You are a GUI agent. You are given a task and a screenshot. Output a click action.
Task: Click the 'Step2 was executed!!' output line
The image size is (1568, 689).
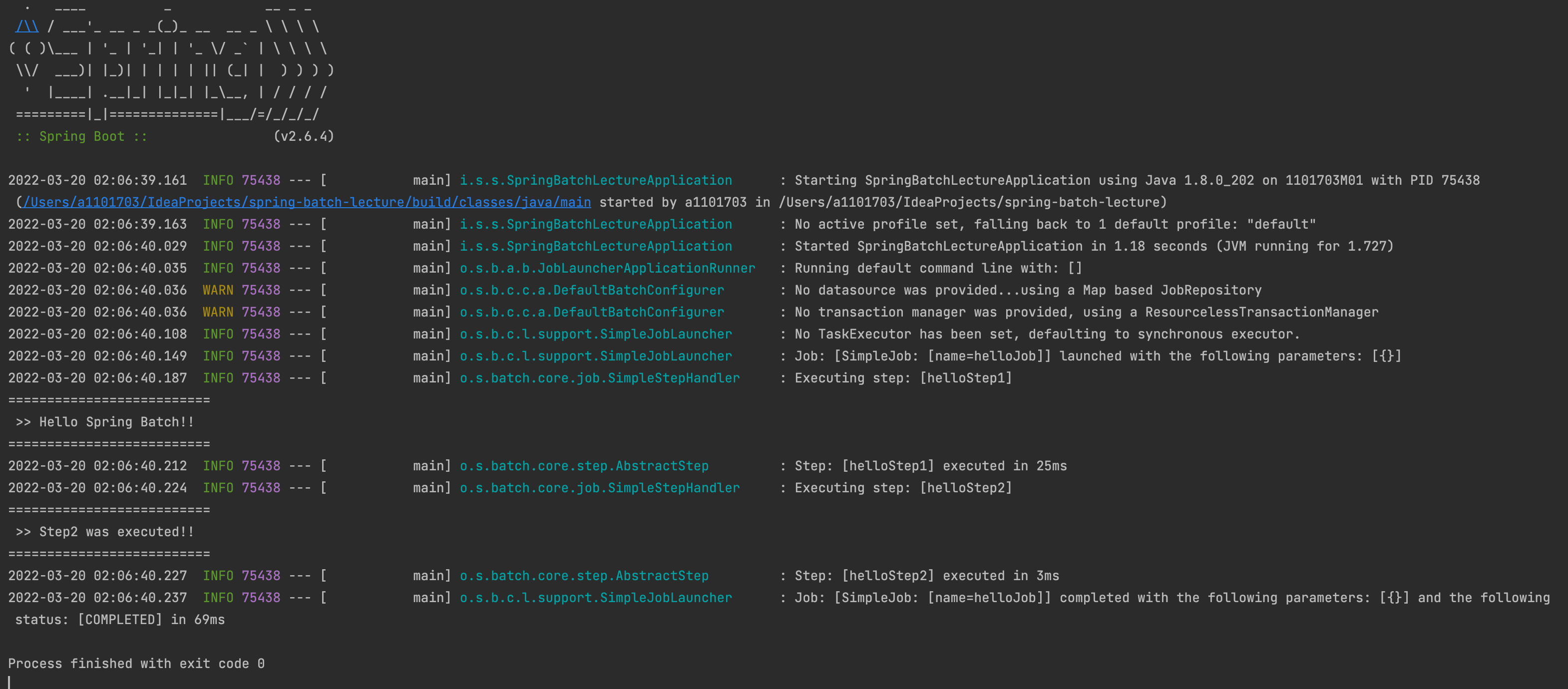click(x=105, y=532)
